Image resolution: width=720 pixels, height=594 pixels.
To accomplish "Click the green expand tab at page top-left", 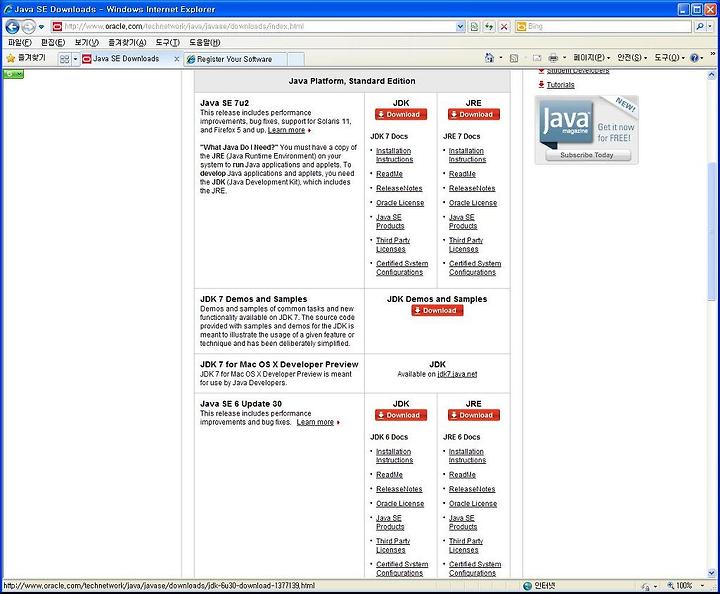I will (x=13, y=74).
